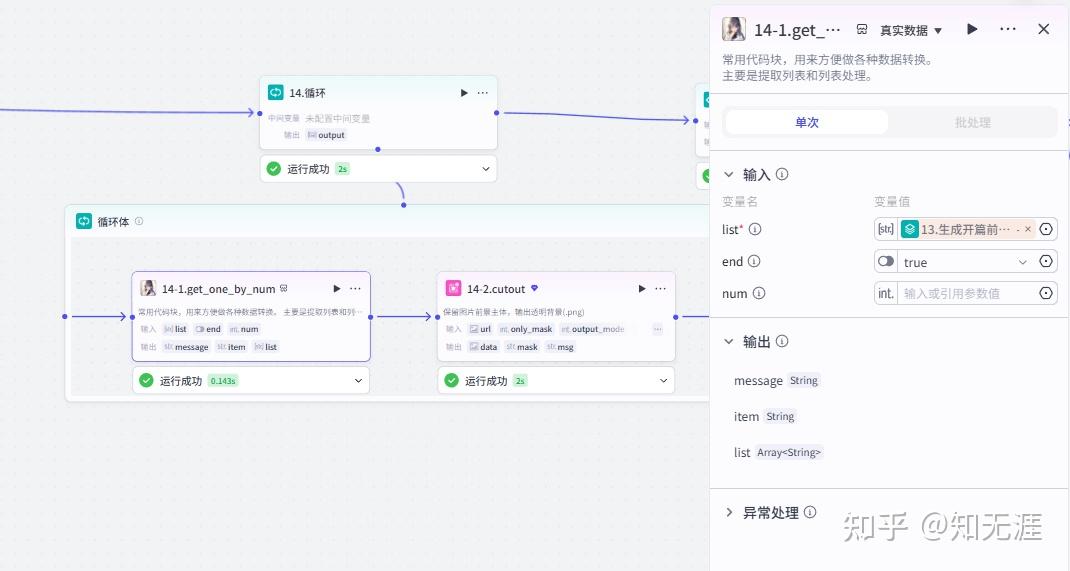Image resolution: width=1070 pixels, height=571 pixels.
Task: Open 真实数据 data mode dropdown
Action: click(x=910, y=30)
